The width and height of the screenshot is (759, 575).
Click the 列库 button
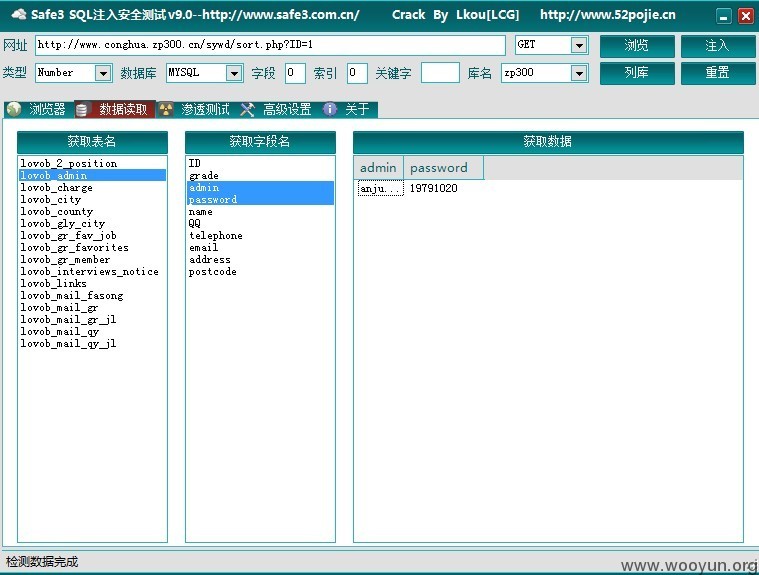[637, 73]
